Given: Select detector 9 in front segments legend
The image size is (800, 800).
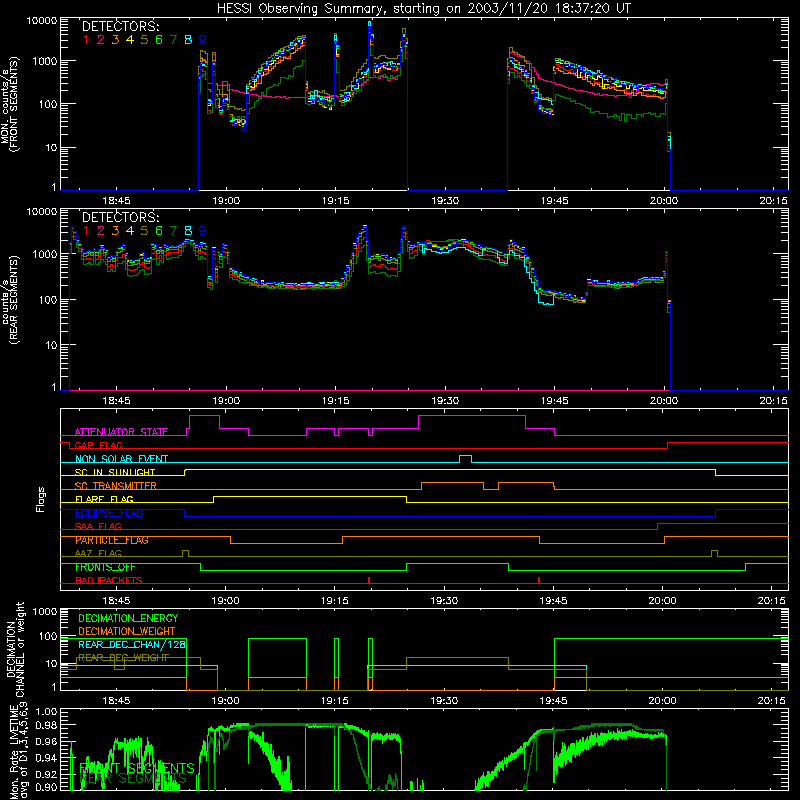Looking at the screenshot, I should click(x=203, y=40).
